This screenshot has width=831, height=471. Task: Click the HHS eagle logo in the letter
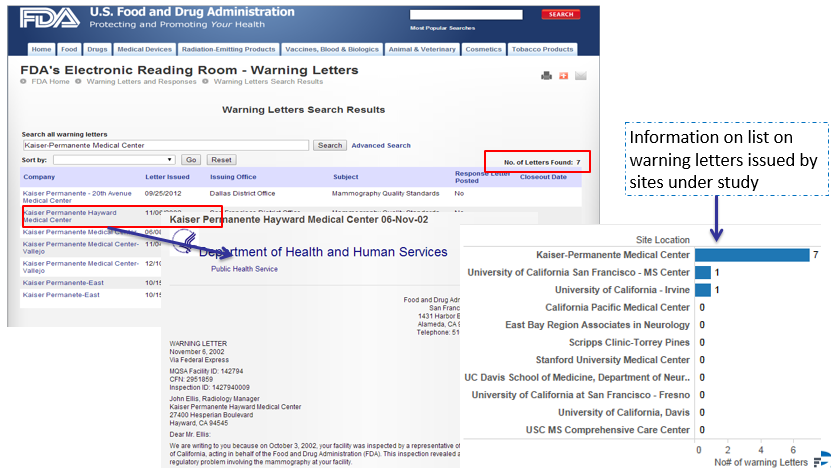(x=184, y=242)
